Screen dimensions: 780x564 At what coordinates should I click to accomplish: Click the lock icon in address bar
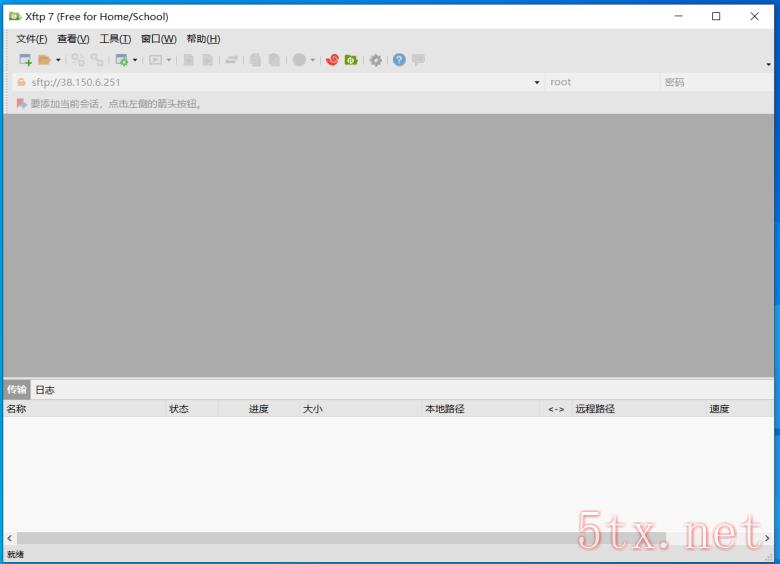coord(21,83)
